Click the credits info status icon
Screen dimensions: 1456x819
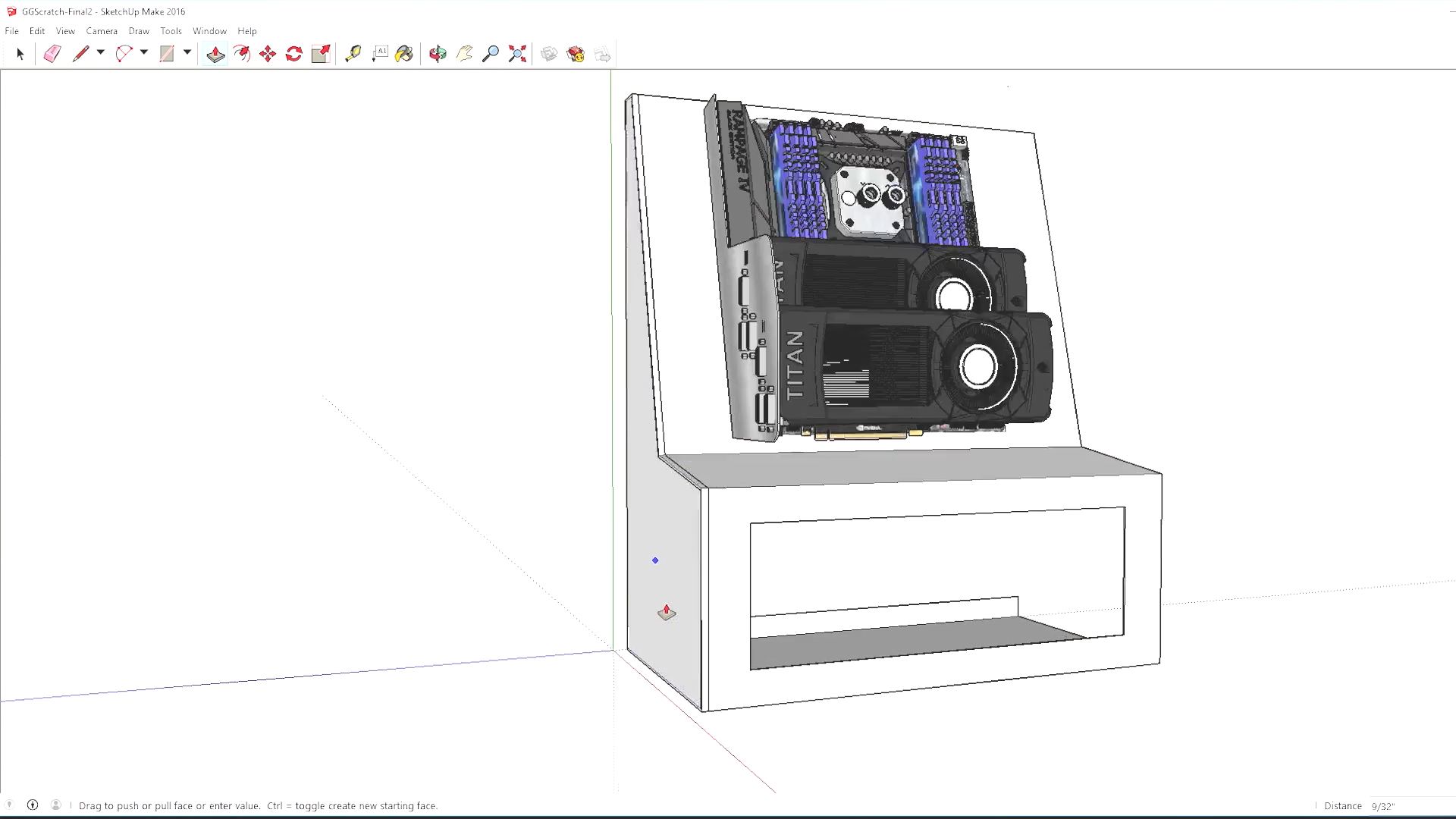click(x=33, y=805)
